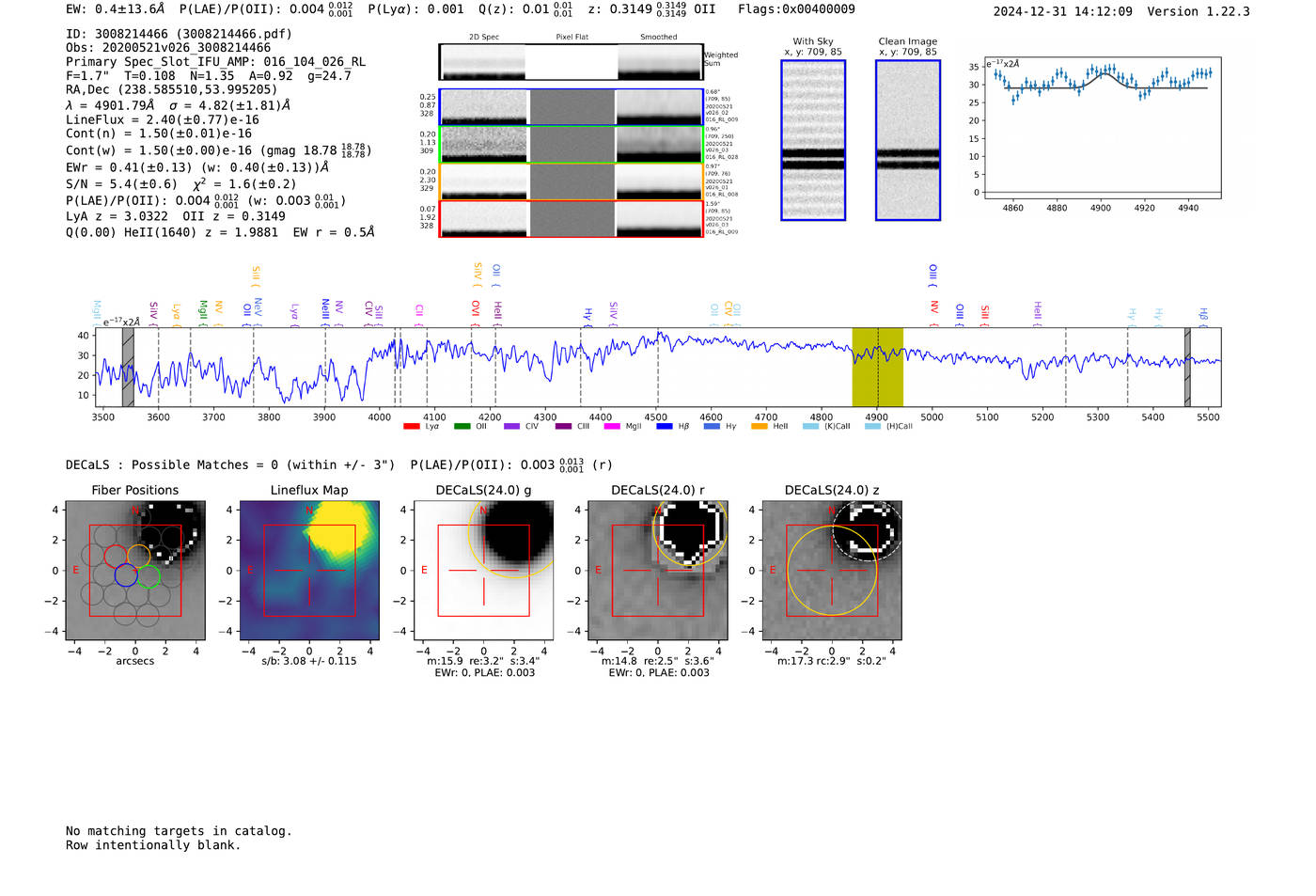This screenshot has height=896, width=1316.
Task: Select the orange fiber circle in Fiber Positions
Action: [x=138, y=556]
